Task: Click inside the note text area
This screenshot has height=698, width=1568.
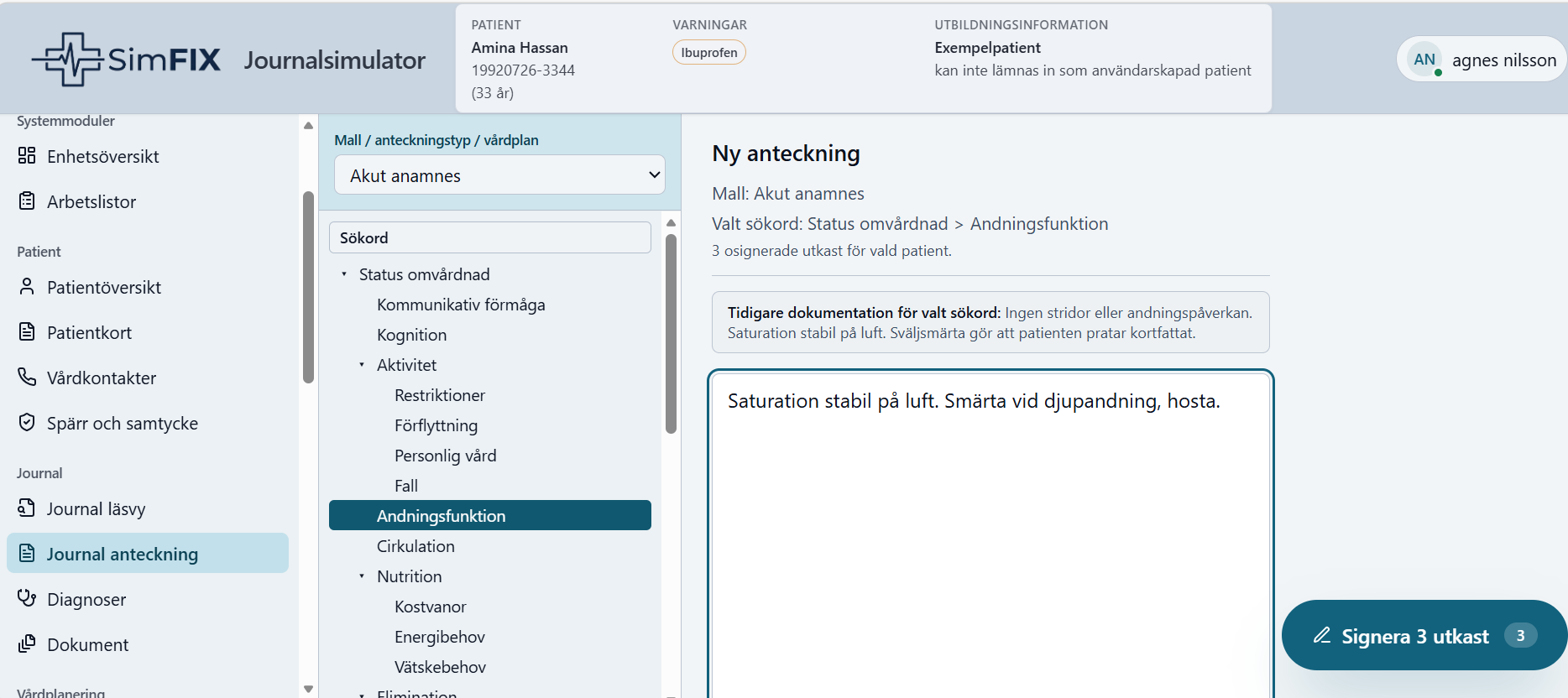Action: click(x=990, y=537)
